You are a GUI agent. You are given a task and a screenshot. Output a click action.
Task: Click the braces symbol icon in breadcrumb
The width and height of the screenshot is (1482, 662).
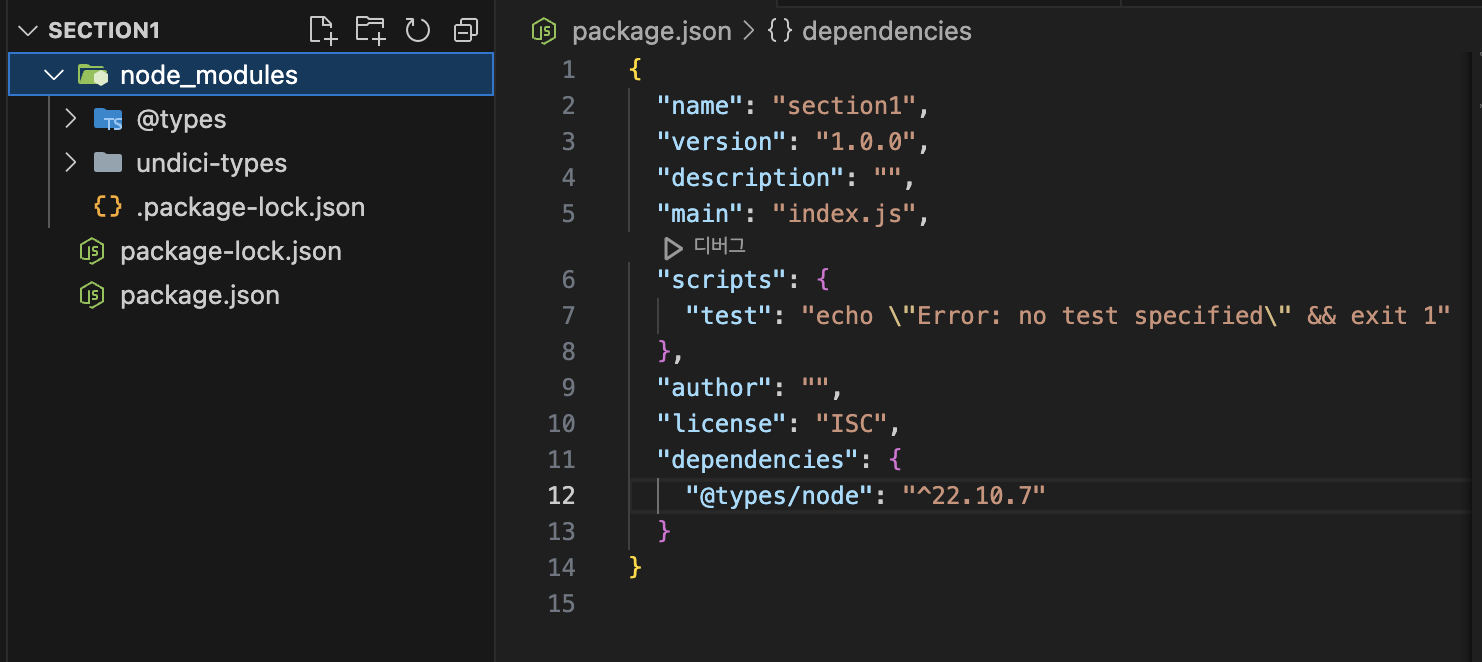click(780, 31)
